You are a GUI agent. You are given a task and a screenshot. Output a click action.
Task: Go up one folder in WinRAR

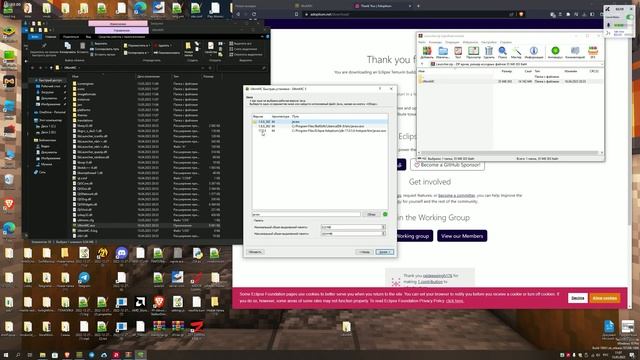(x=422, y=64)
